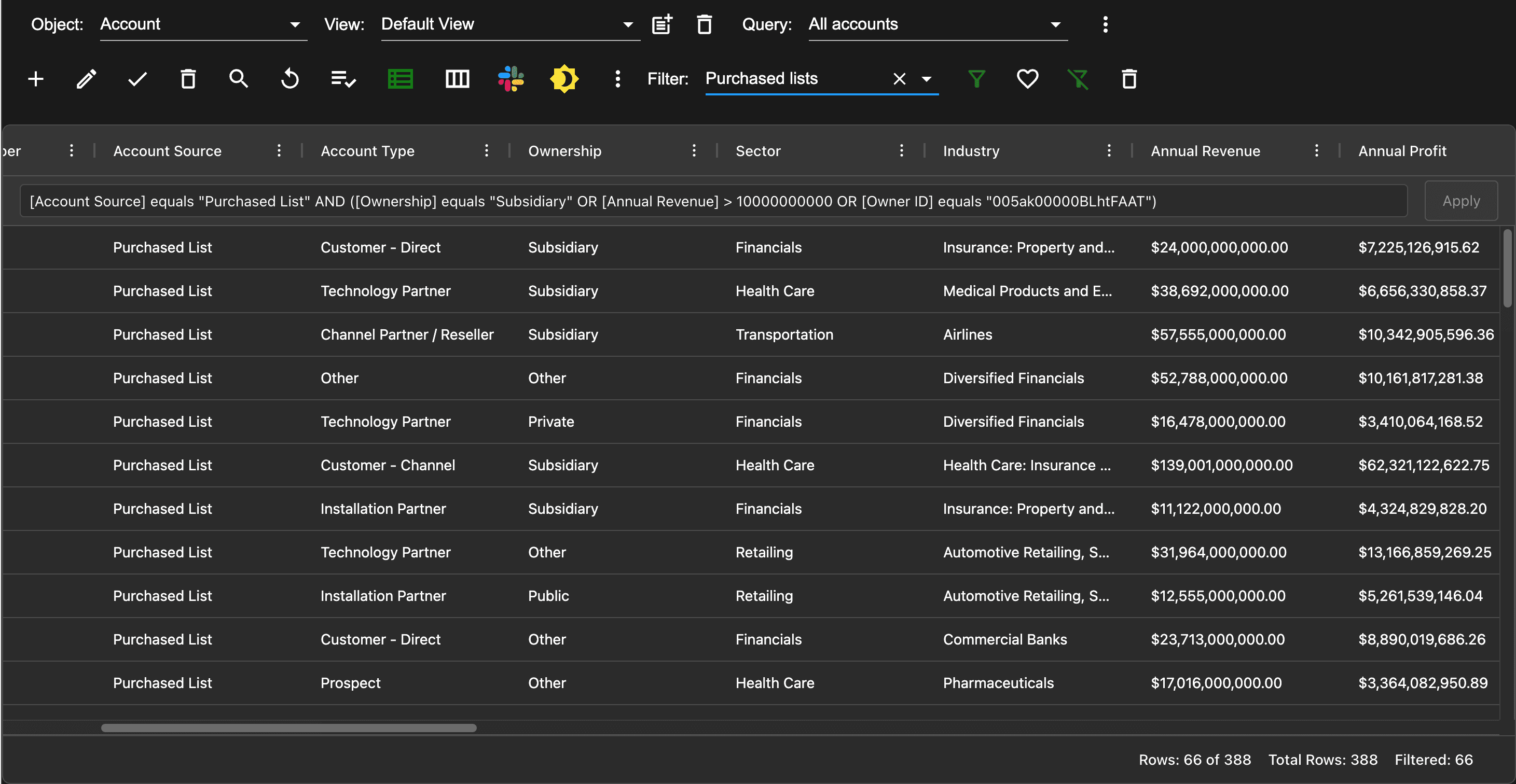
Task: Open Annual Revenue column menu dots
Action: [x=1316, y=150]
